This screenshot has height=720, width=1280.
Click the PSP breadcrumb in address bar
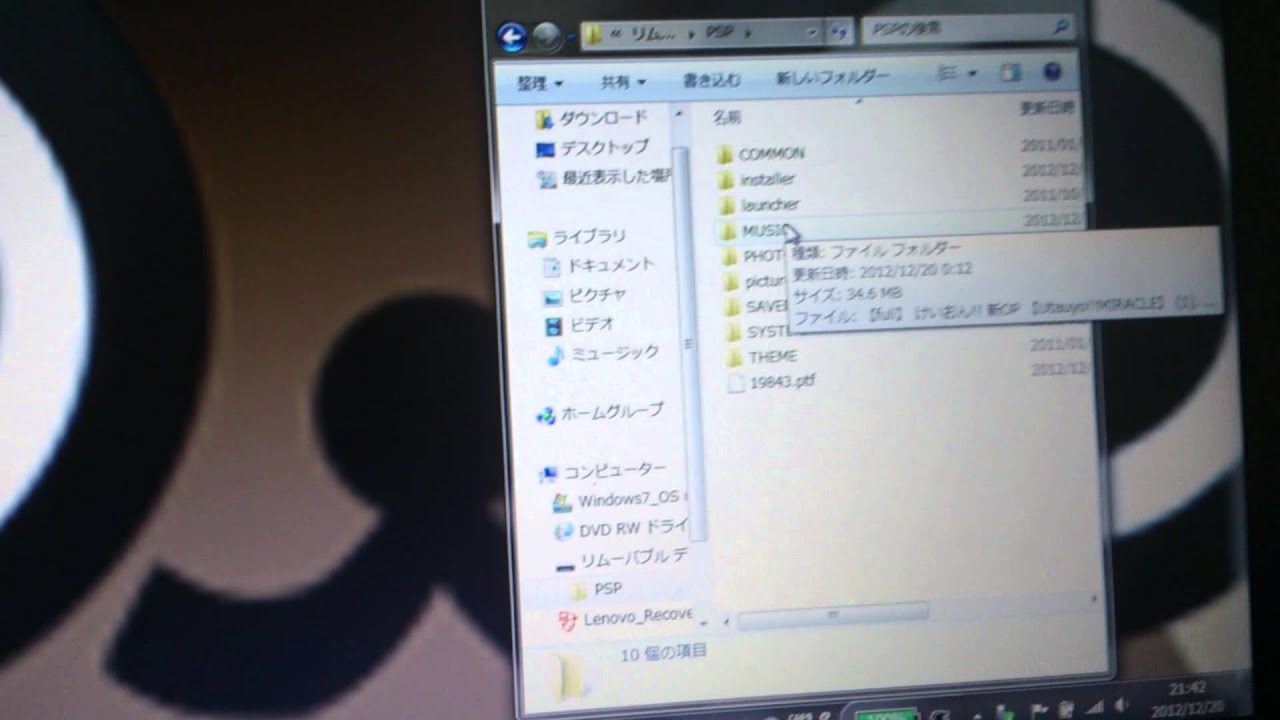(x=718, y=33)
